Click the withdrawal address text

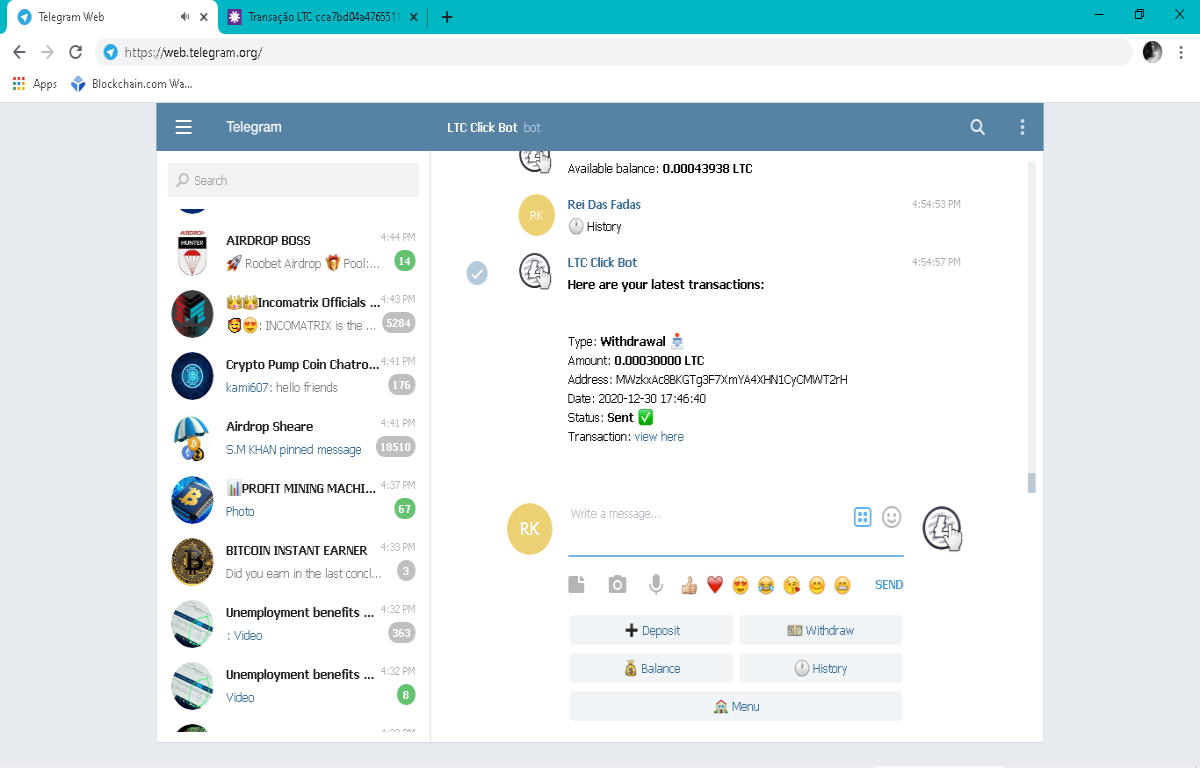tap(732, 380)
